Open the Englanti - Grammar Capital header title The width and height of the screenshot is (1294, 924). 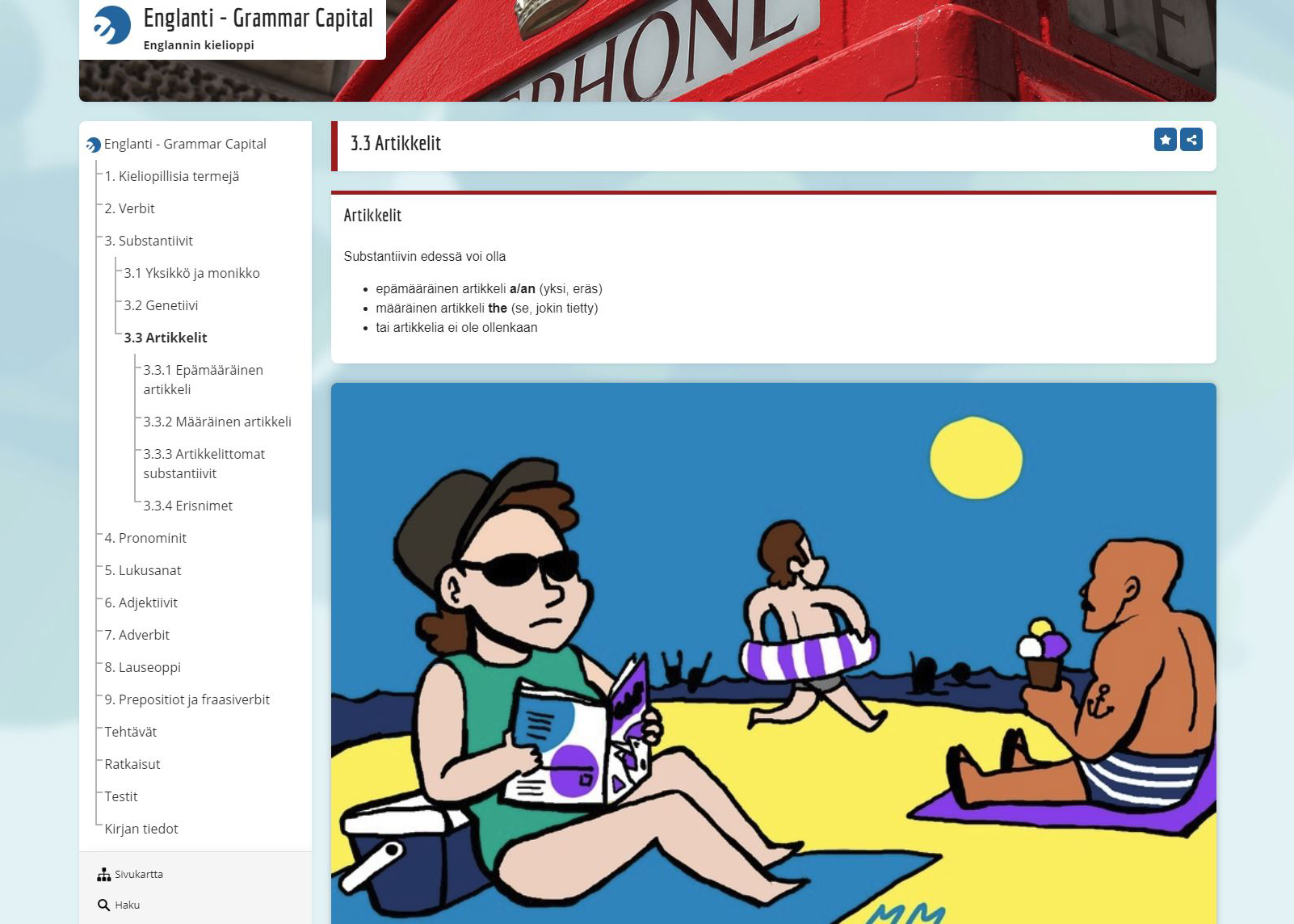(x=258, y=19)
